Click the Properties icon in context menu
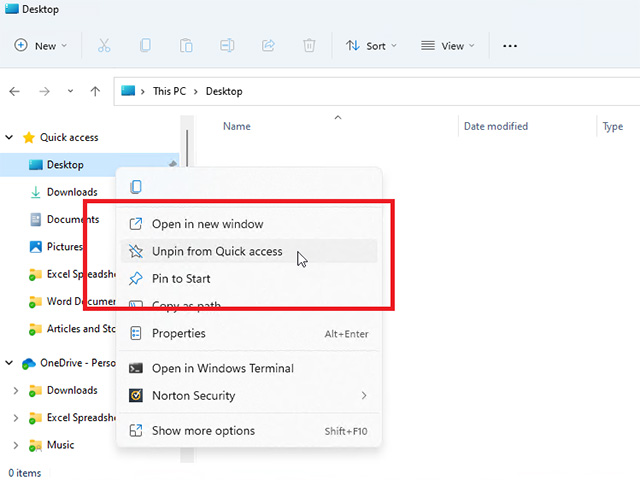Screen dimensions: 640x480 tap(136, 333)
